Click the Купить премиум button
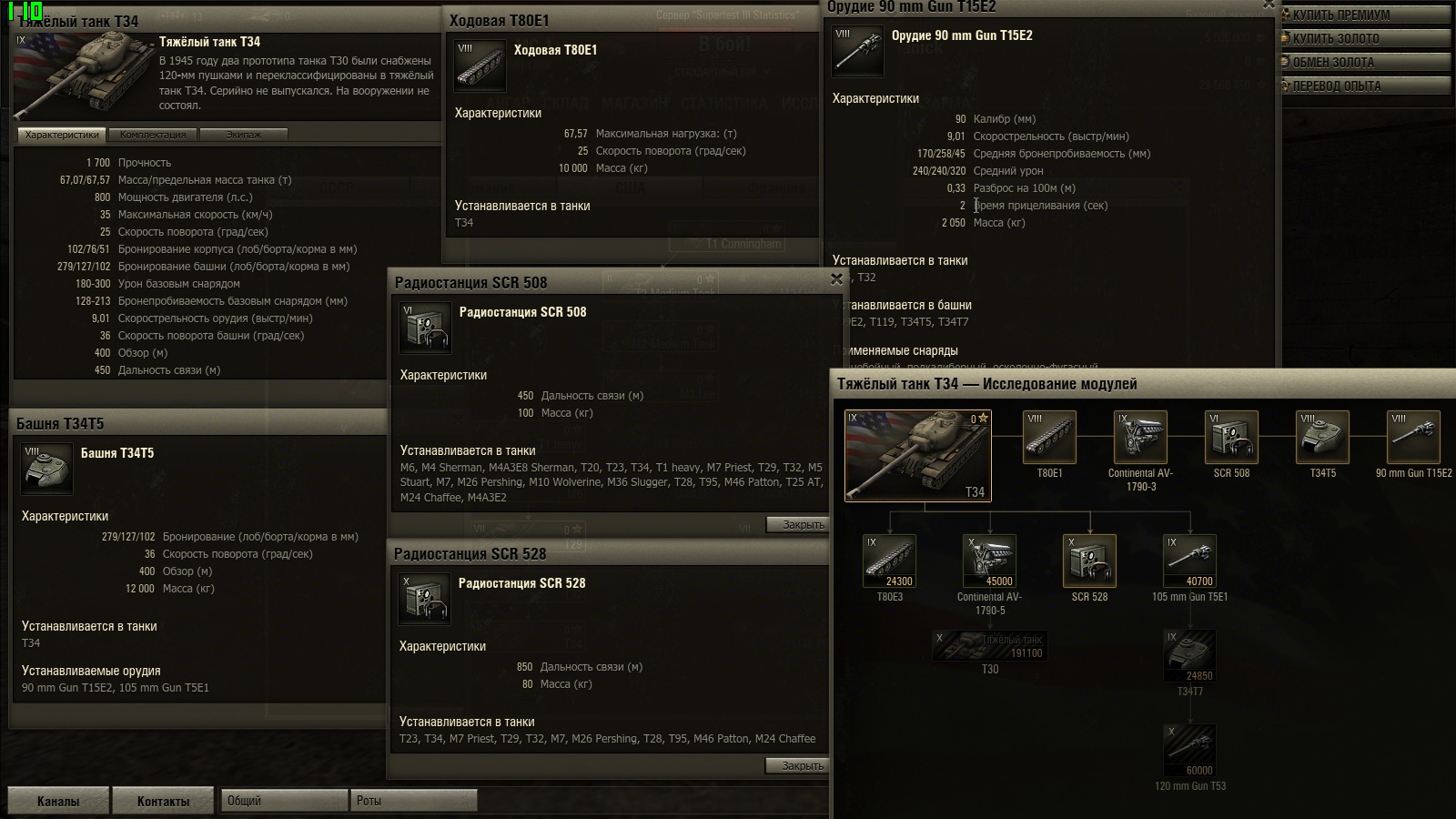 pyautogui.click(x=1365, y=15)
